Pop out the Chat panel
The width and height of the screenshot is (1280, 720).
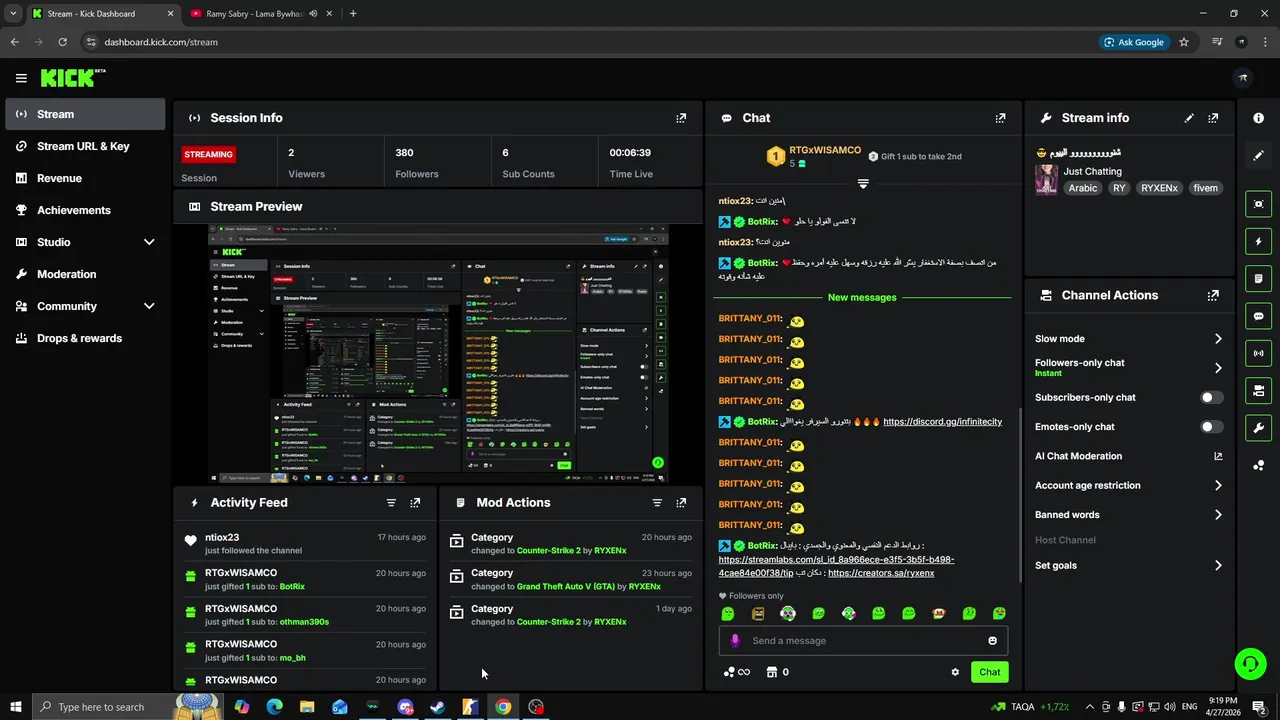pyautogui.click(x=1000, y=118)
